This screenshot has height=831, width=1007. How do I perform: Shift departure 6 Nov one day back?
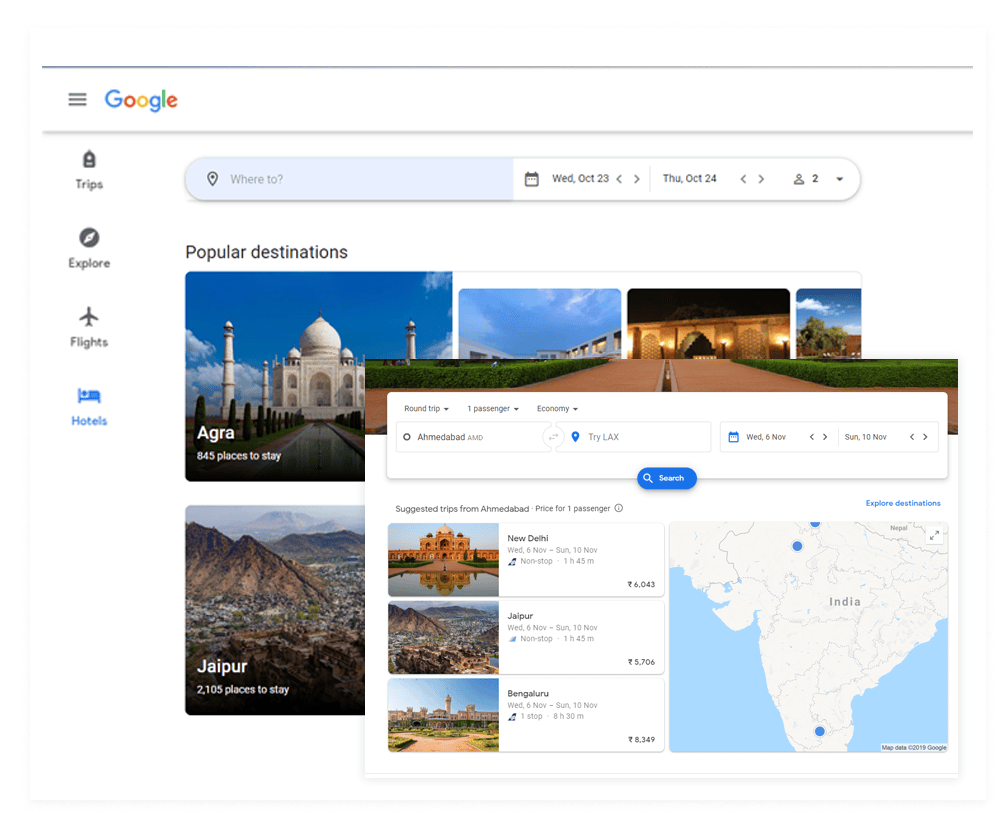pyautogui.click(x=812, y=437)
